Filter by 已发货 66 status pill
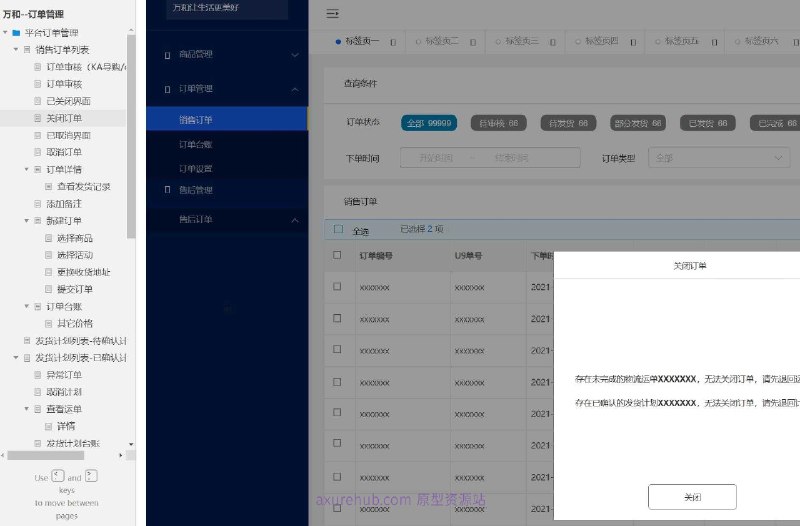Image resolution: width=800 pixels, height=526 pixels. (x=708, y=123)
